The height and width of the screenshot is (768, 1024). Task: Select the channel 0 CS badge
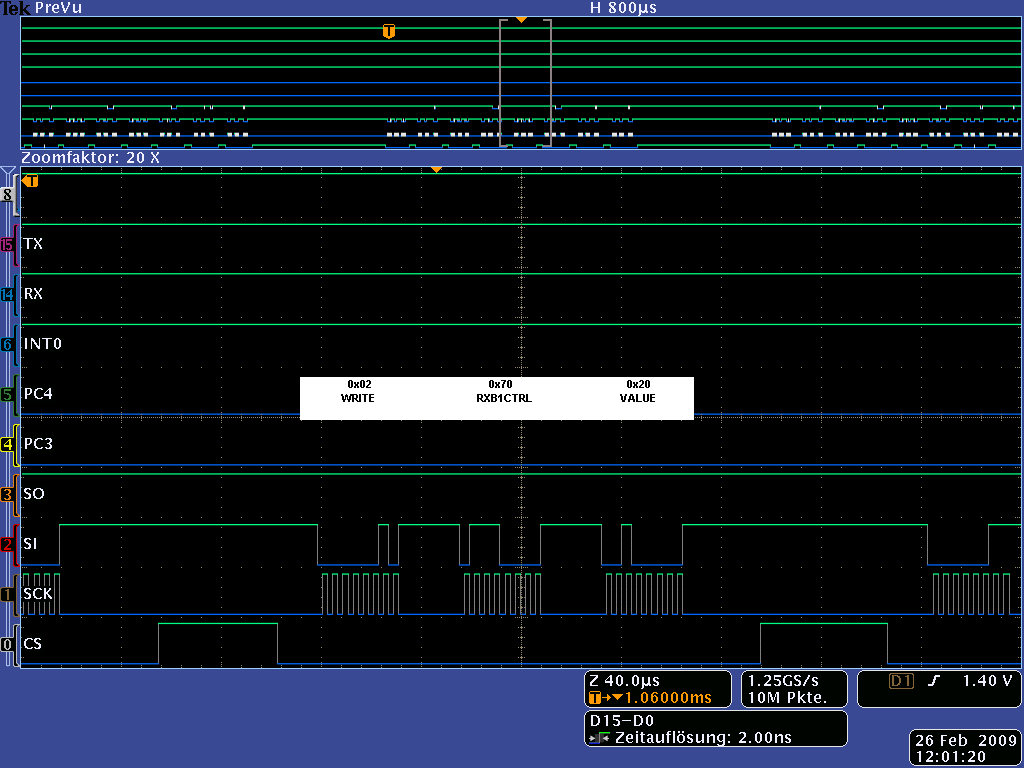click(x=8, y=645)
